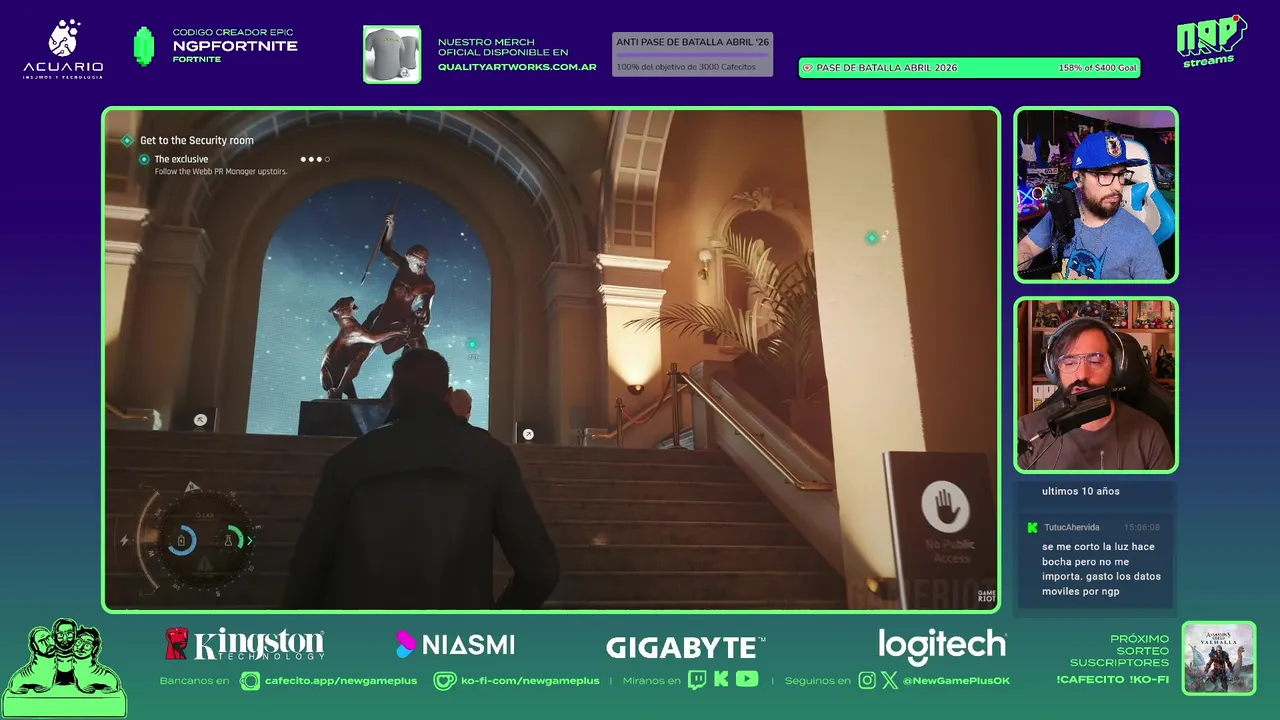The width and height of the screenshot is (1280, 720).
Task: Click the Pase de Batalla Abril 2026 goal bar
Action: click(x=969, y=68)
